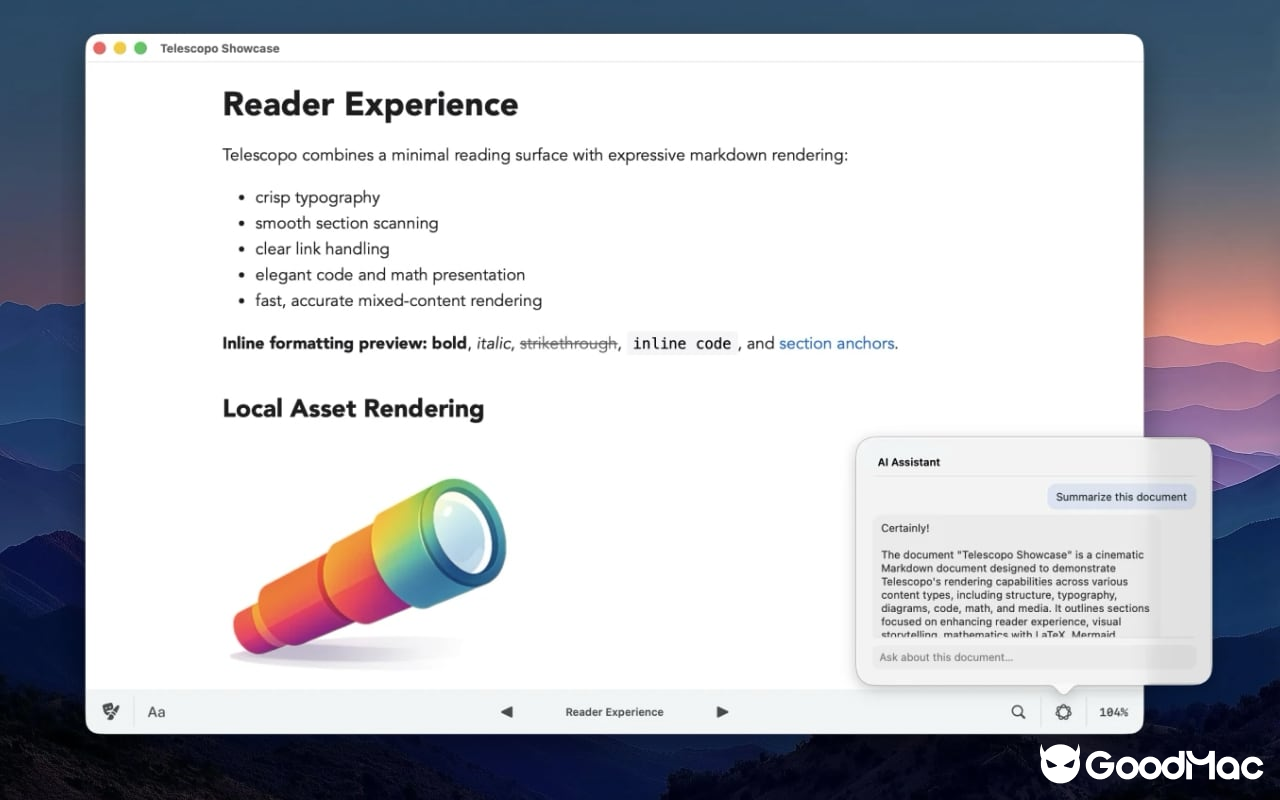Focus the Ask about this document field
Viewport: 1280px width, 800px height.
[1033, 657]
